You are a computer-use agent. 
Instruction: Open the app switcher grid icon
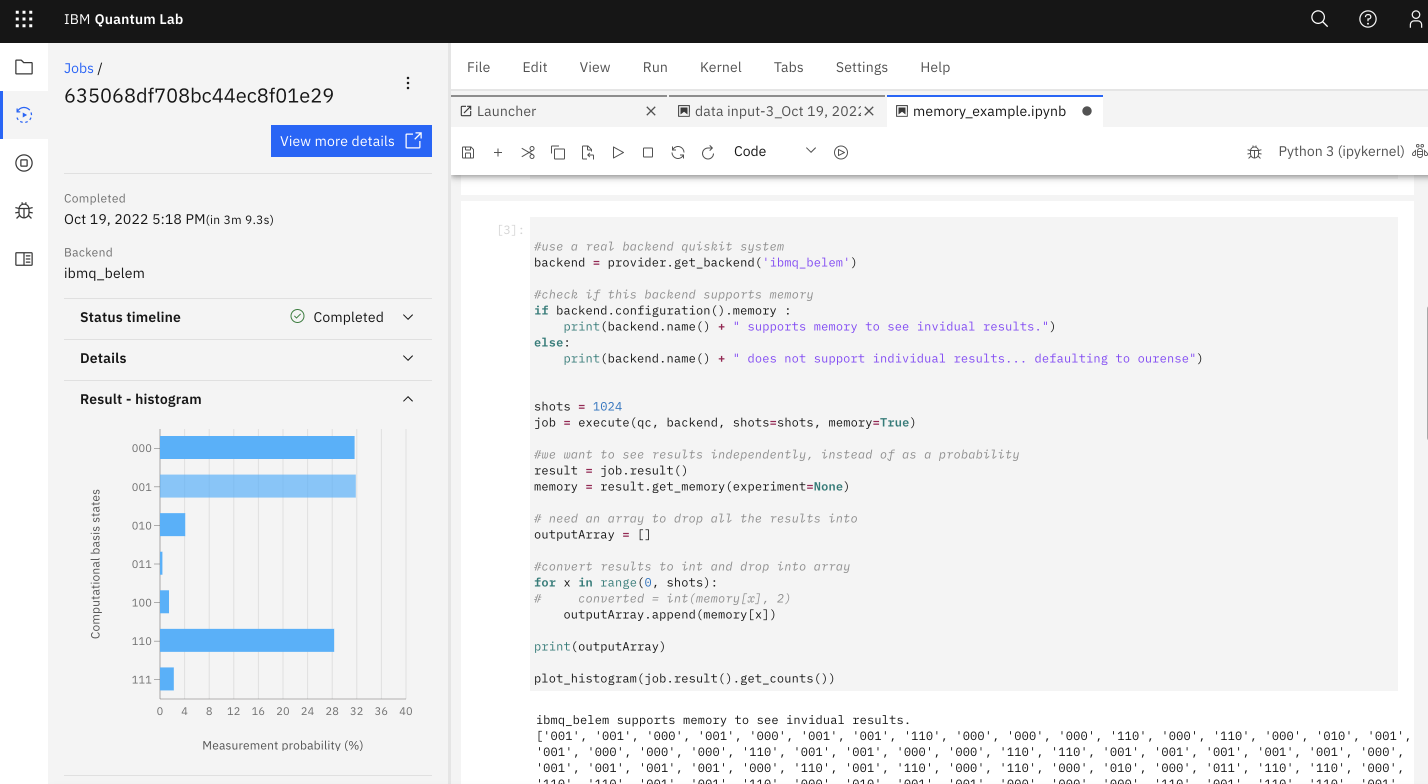point(24,19)
